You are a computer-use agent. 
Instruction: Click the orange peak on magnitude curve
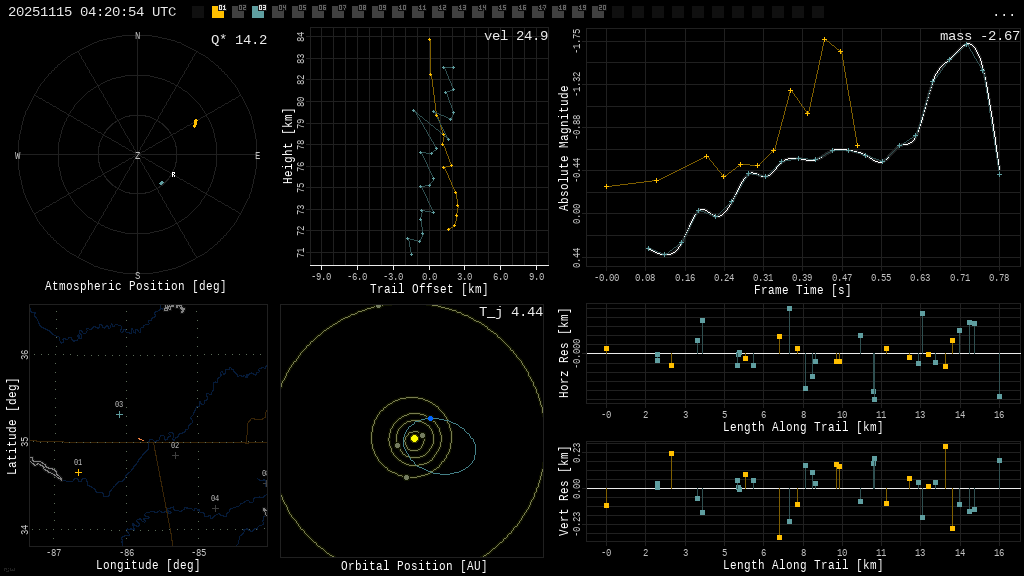[x=824, y=39]
